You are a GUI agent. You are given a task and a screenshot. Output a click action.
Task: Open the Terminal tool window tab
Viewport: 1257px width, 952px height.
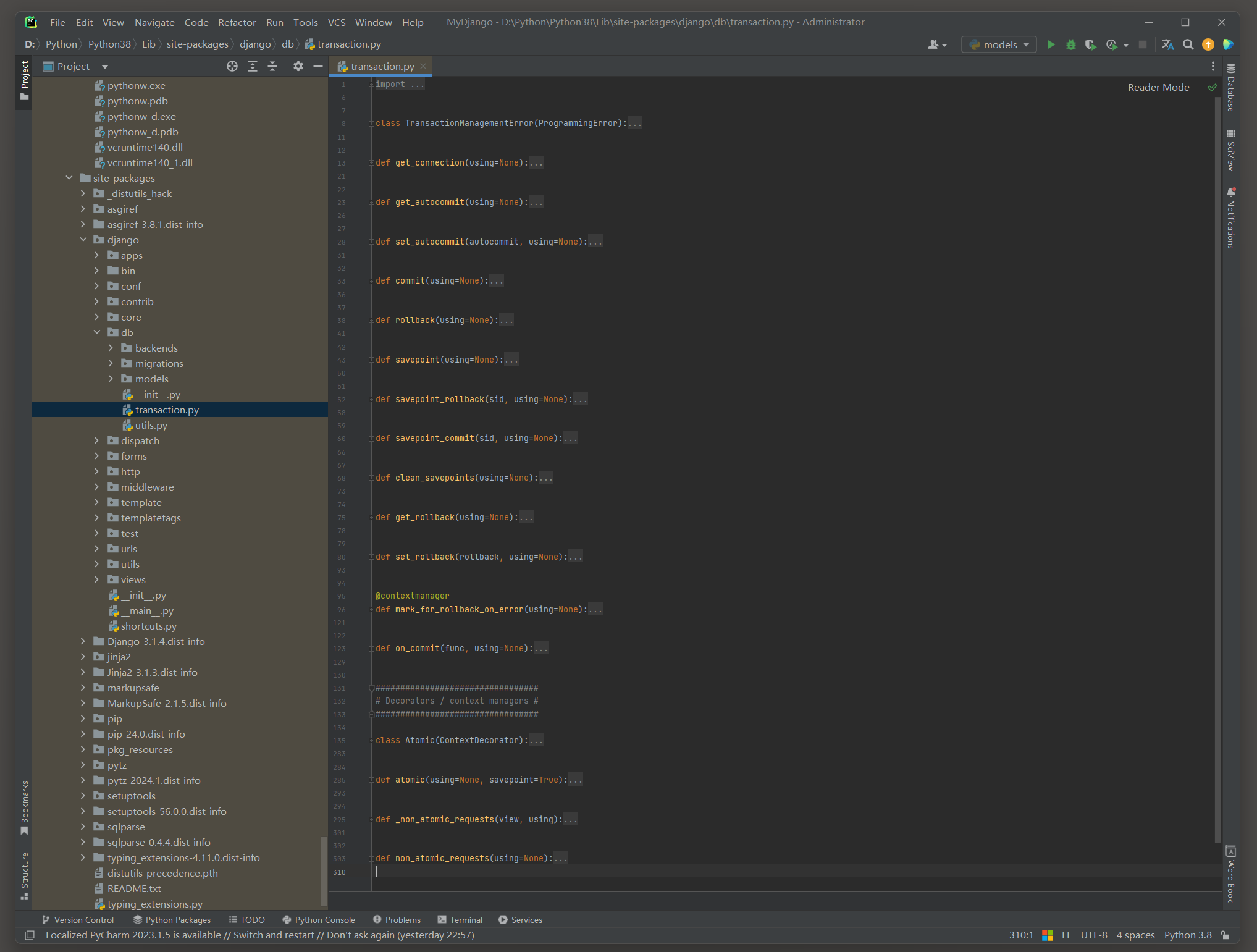click(x=460, y=920)
